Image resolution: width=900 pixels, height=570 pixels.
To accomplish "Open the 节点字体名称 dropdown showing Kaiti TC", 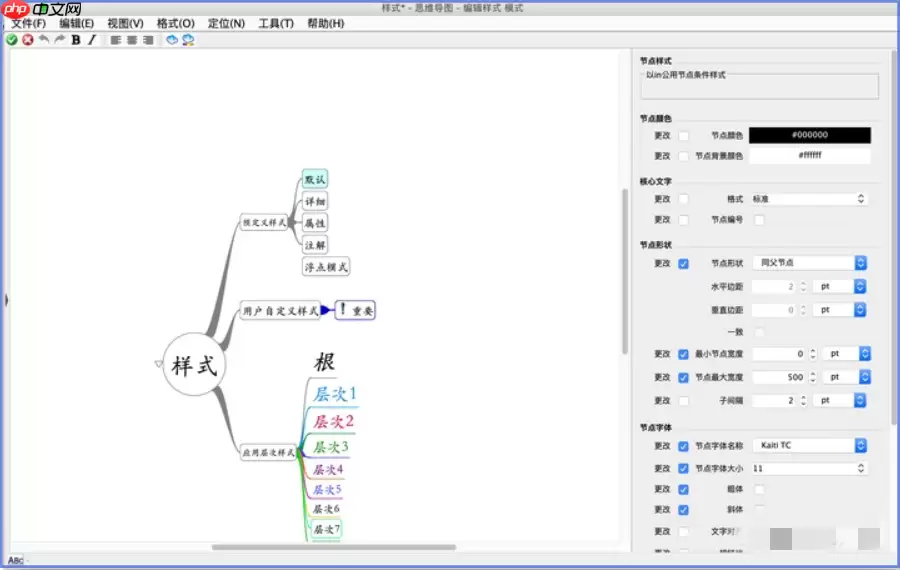I will [x=808, y=446].
